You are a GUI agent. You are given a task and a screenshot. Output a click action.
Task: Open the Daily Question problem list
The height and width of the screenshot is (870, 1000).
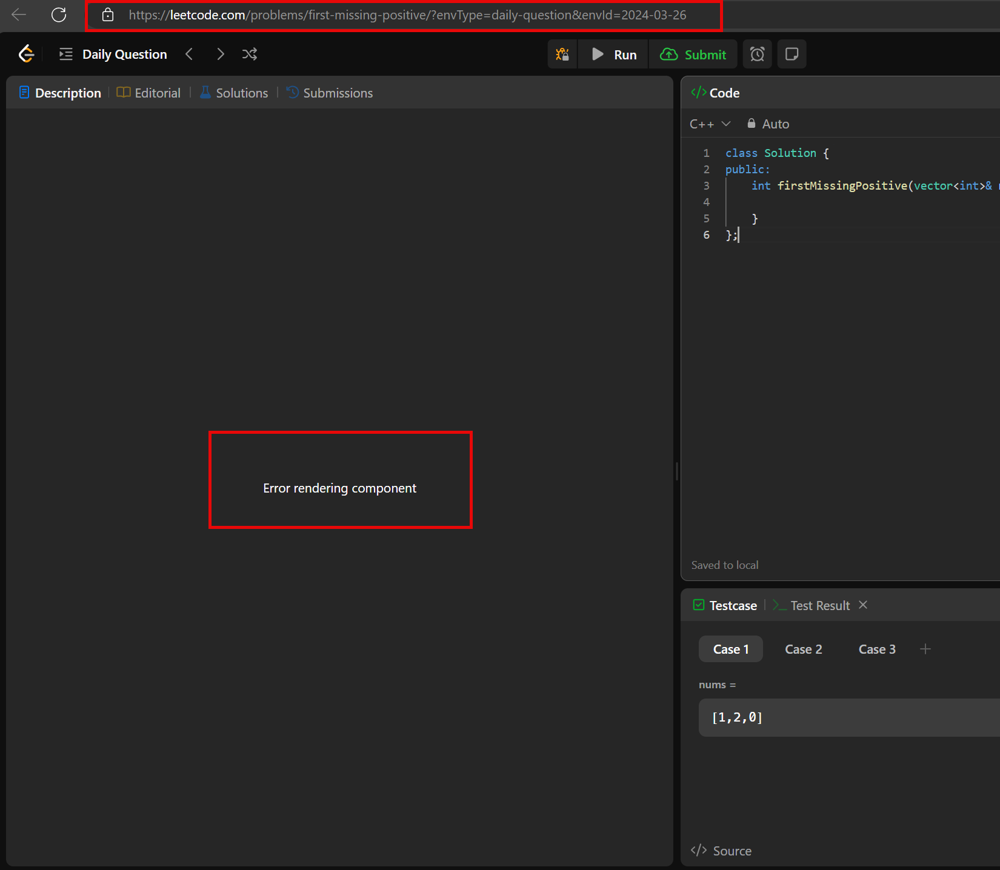pos(113,54)
